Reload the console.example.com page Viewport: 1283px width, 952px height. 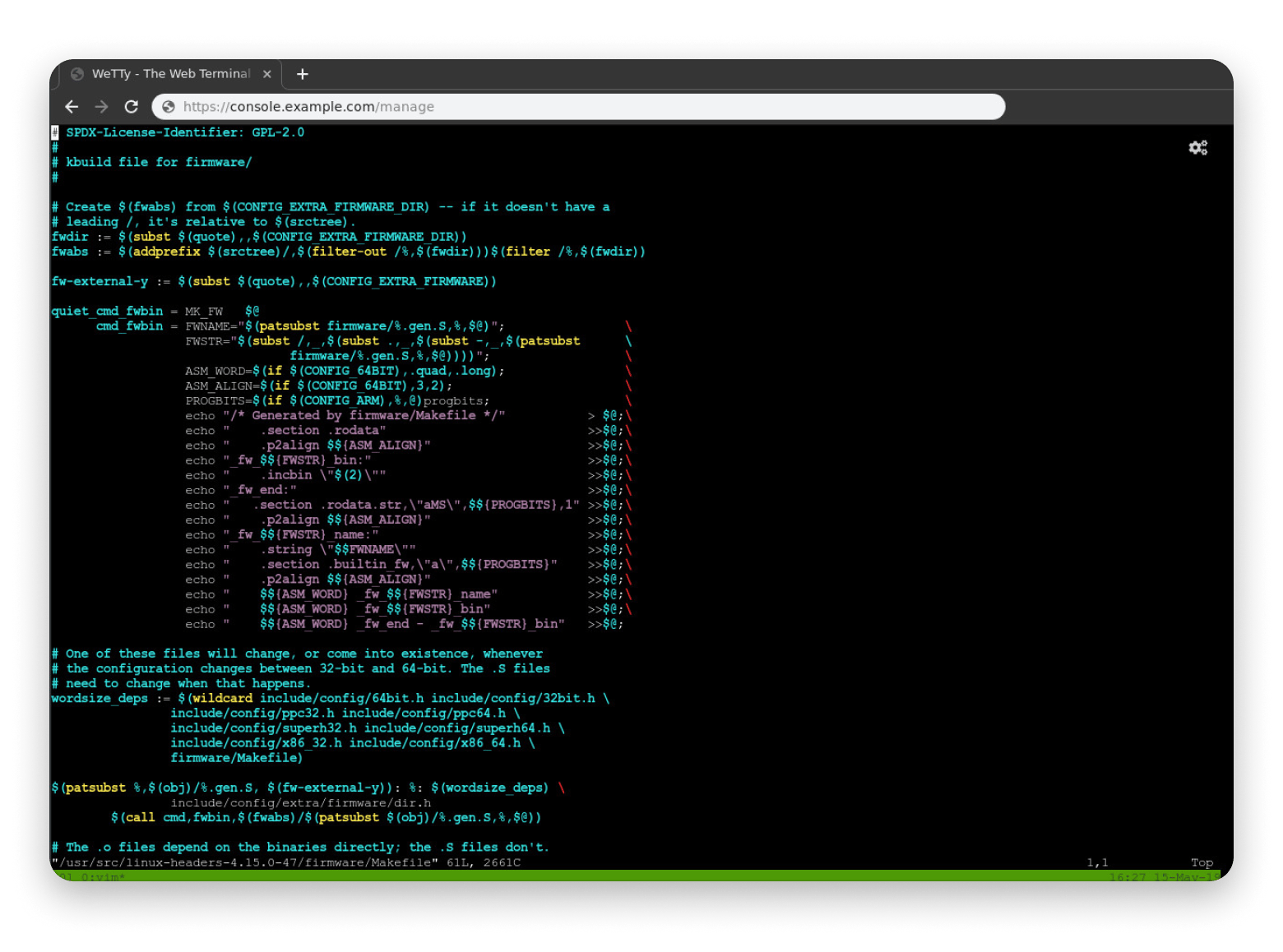click(x=131, y=107)
